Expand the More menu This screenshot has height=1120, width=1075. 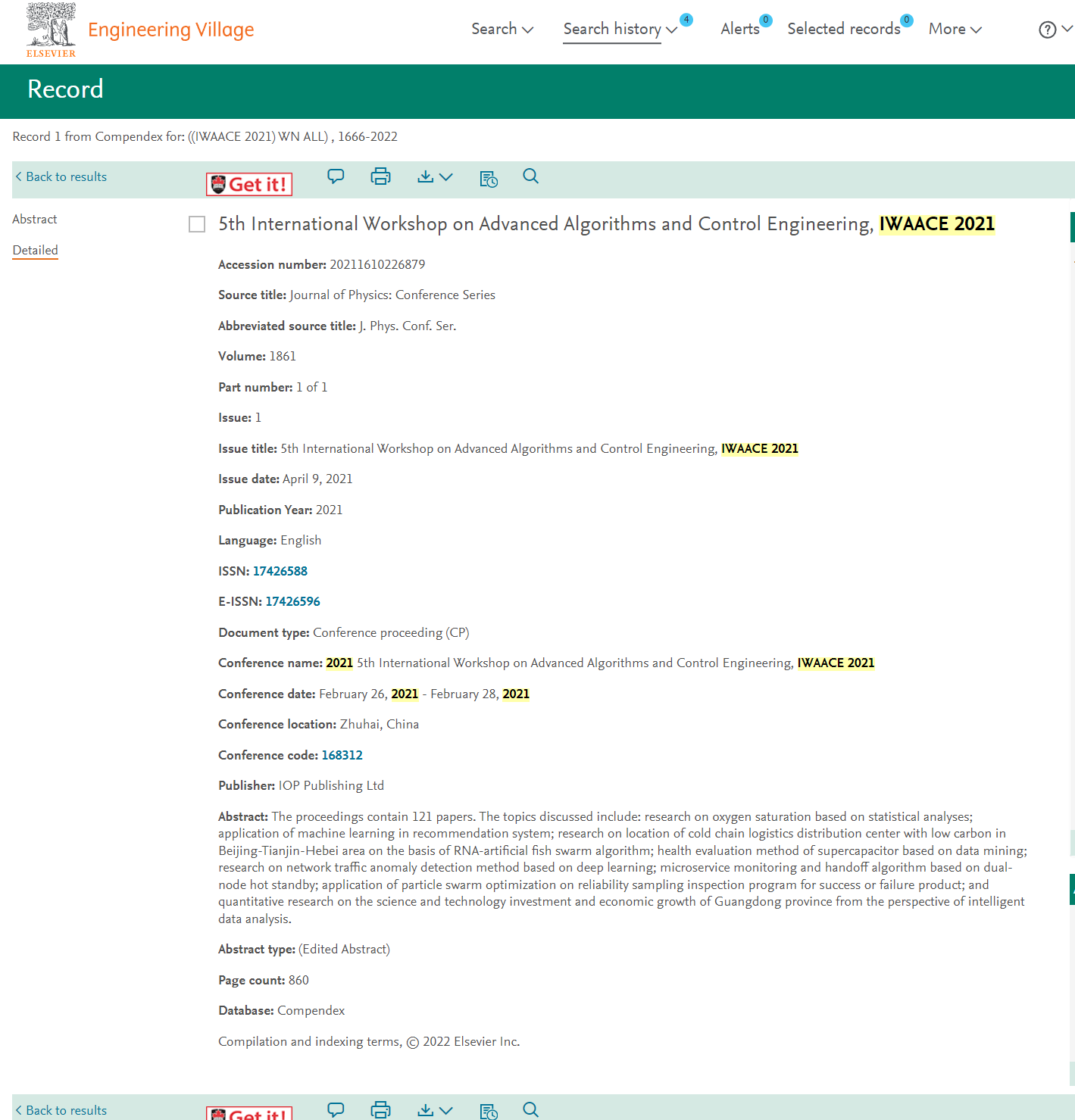pos(955,29)
